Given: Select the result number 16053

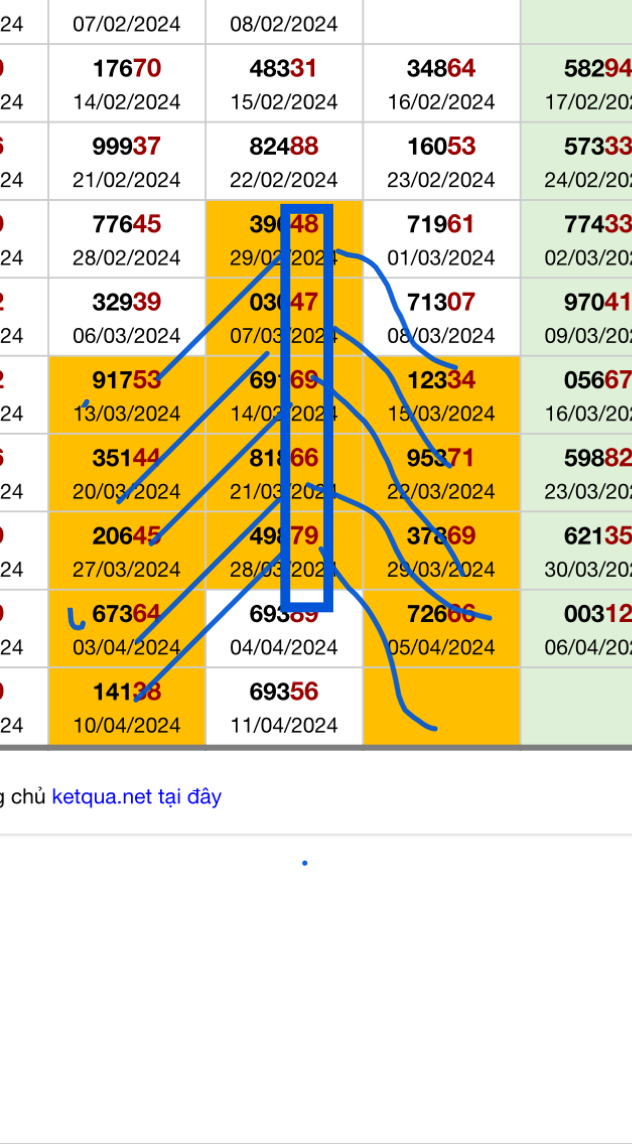Looking at the screenshot, I should (x=442, y=147).
